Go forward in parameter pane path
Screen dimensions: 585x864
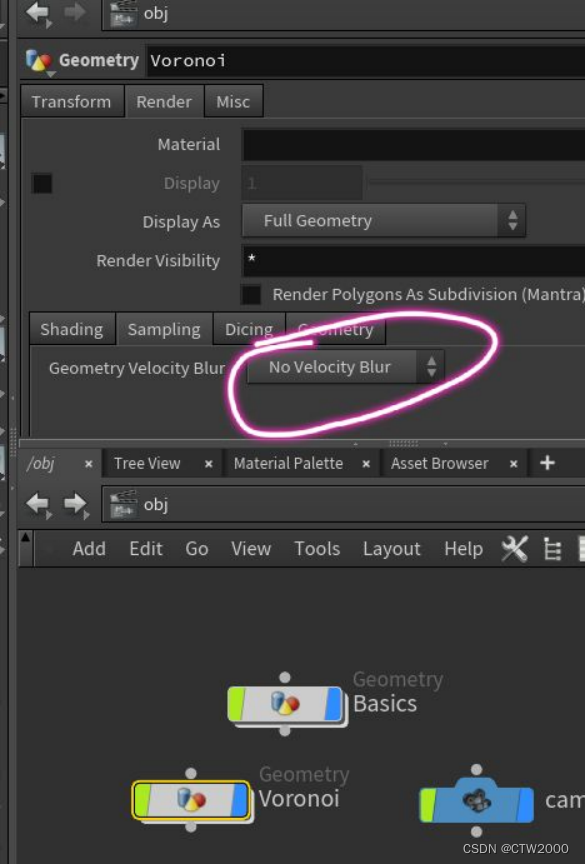(75, 12)
